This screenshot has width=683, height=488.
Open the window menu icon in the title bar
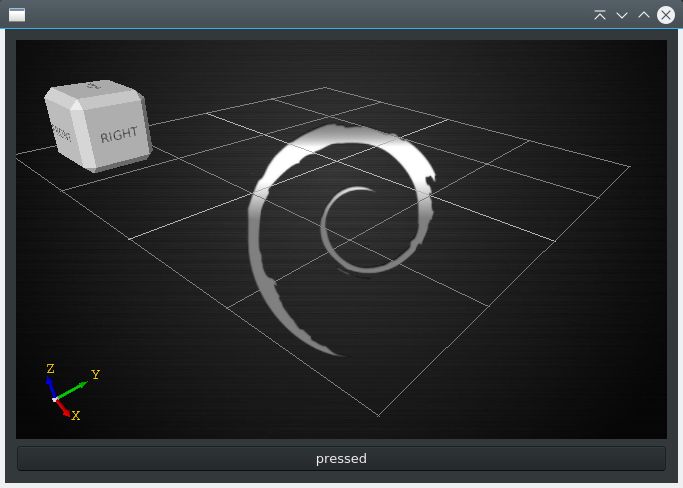point(17,15)
